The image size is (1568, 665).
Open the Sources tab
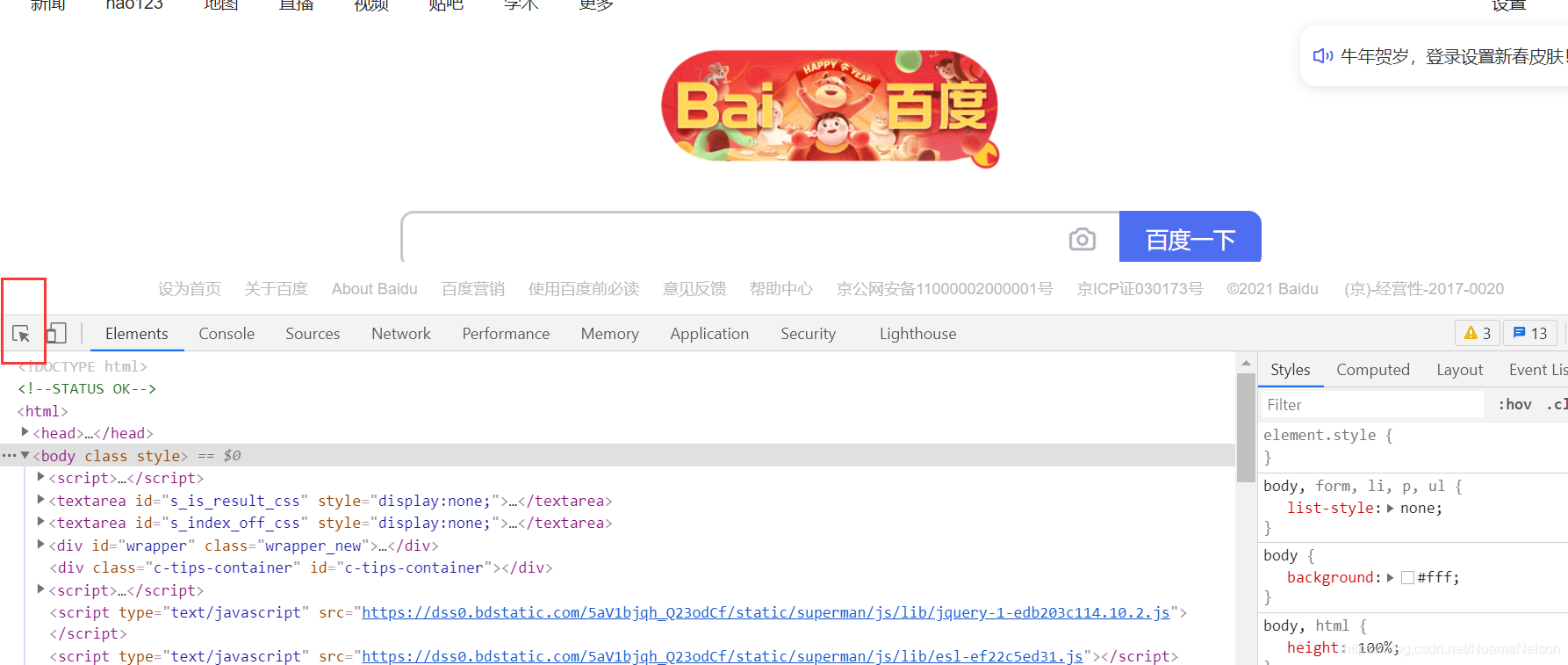pos(313,334)
